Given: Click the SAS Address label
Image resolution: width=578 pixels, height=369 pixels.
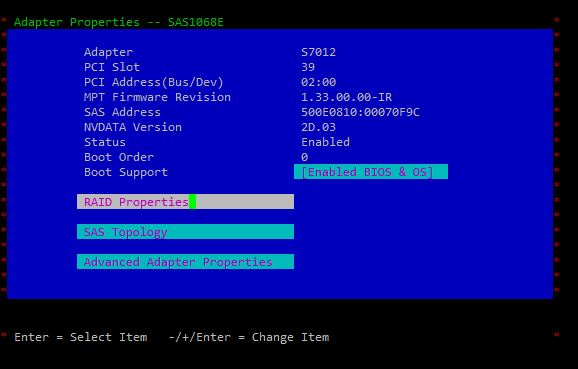Looking at the screenshot, I should [x=122, y=112].
